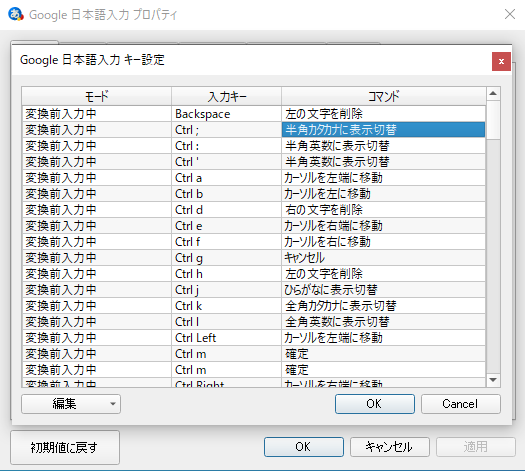Image resolution: width=525 pixels, height=471 pixels.
Task: Click the Google Japanese Input app icon
Action: coord(16,14)
